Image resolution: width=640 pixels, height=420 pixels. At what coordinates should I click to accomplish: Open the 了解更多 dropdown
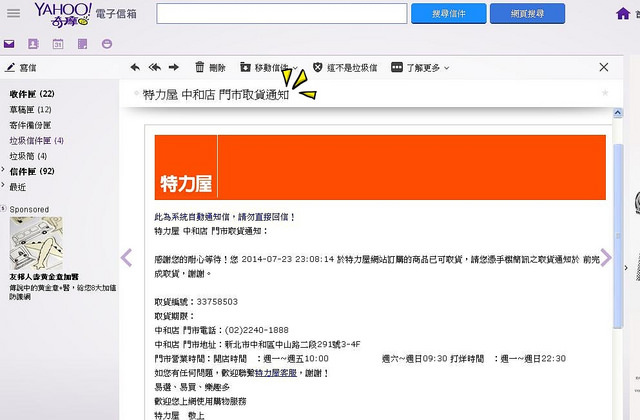[x=420, y=67]
